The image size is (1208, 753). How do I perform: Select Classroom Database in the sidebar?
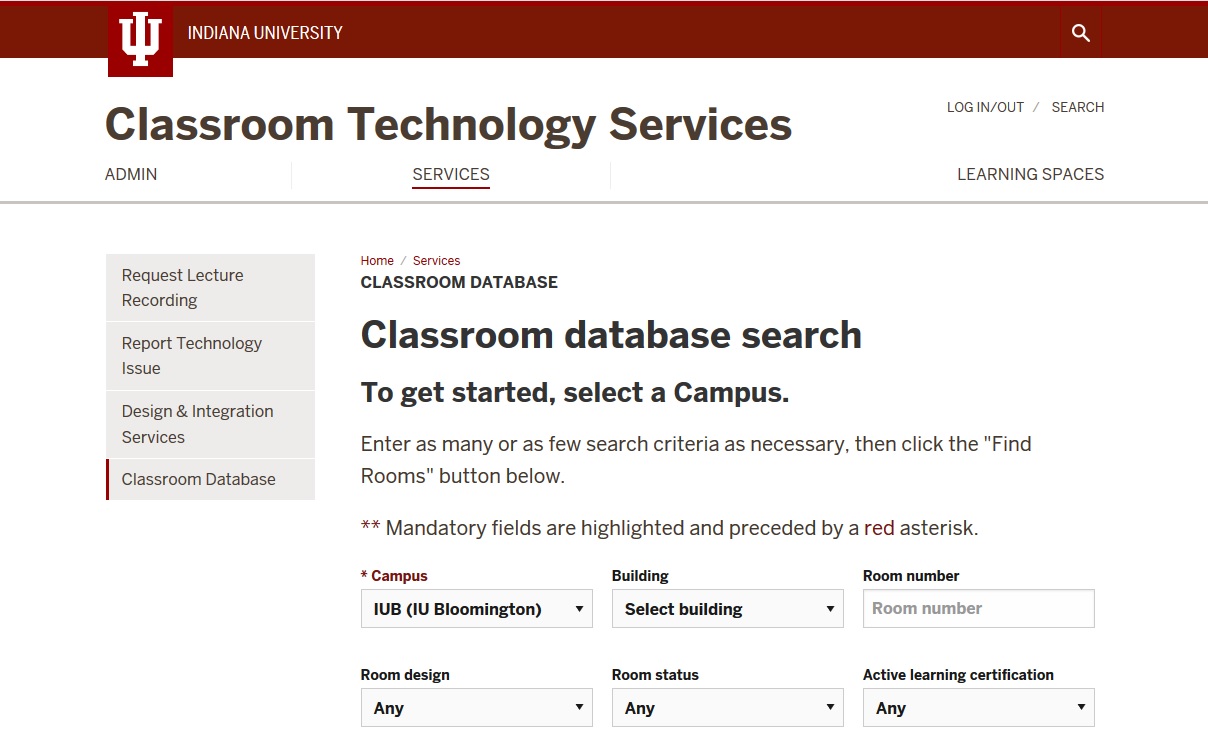coord(210,480)
